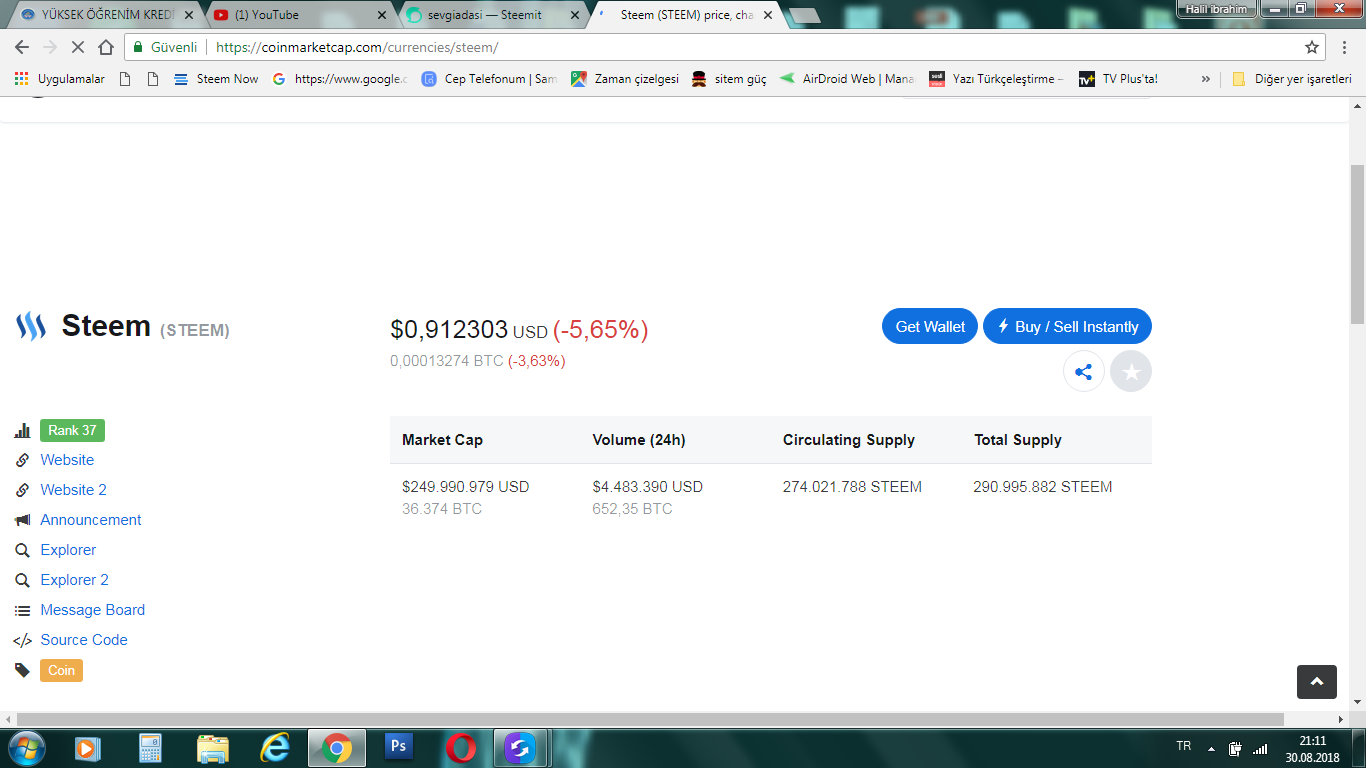
Task: Click the Market Cap column header
Action: pos(442,440)
